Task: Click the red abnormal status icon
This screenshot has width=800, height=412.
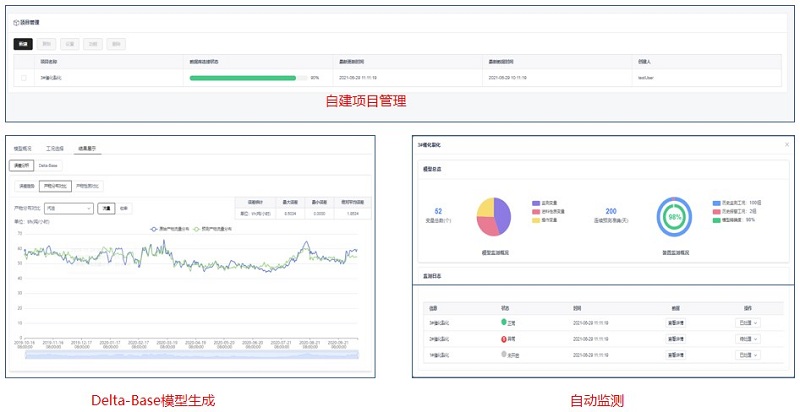Action: point(504,338)
